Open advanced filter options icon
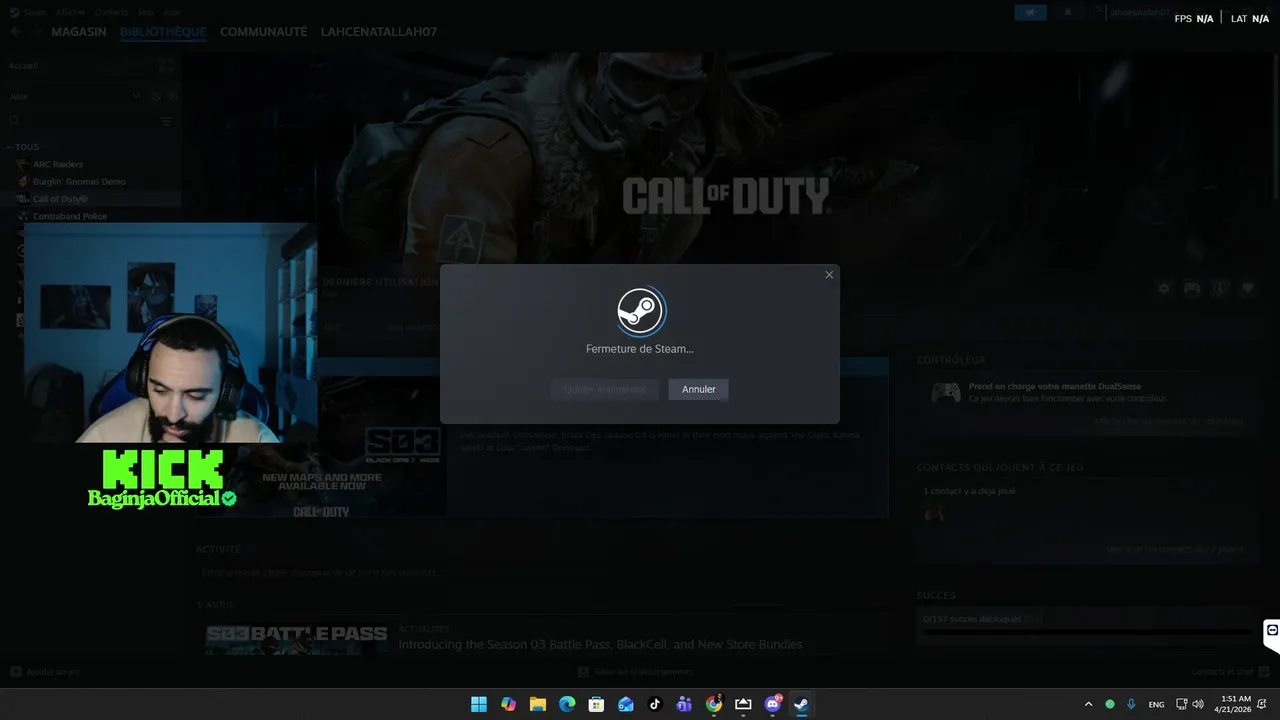This screenshot has height=720, width=1280. pyautogui.click(x=166, y=121)
